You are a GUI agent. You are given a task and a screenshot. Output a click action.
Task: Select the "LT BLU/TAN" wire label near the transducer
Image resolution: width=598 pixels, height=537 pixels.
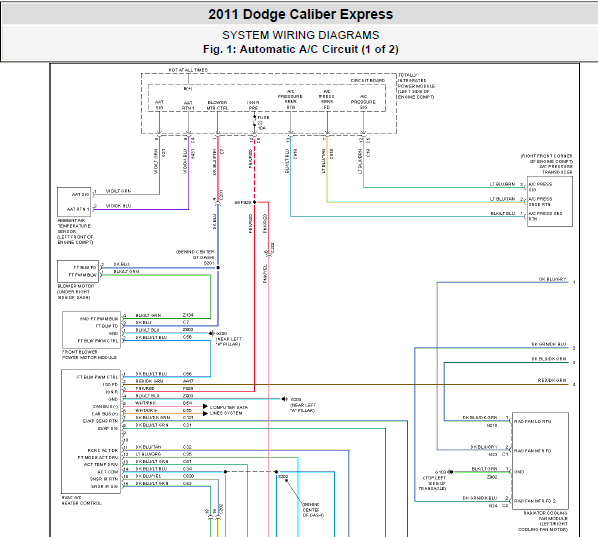(502, 199)
